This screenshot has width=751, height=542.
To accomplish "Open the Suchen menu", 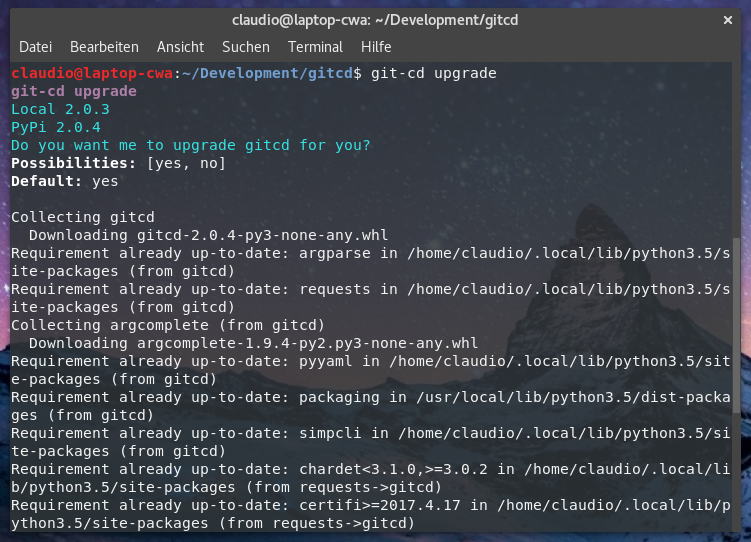I will (246, 47).
